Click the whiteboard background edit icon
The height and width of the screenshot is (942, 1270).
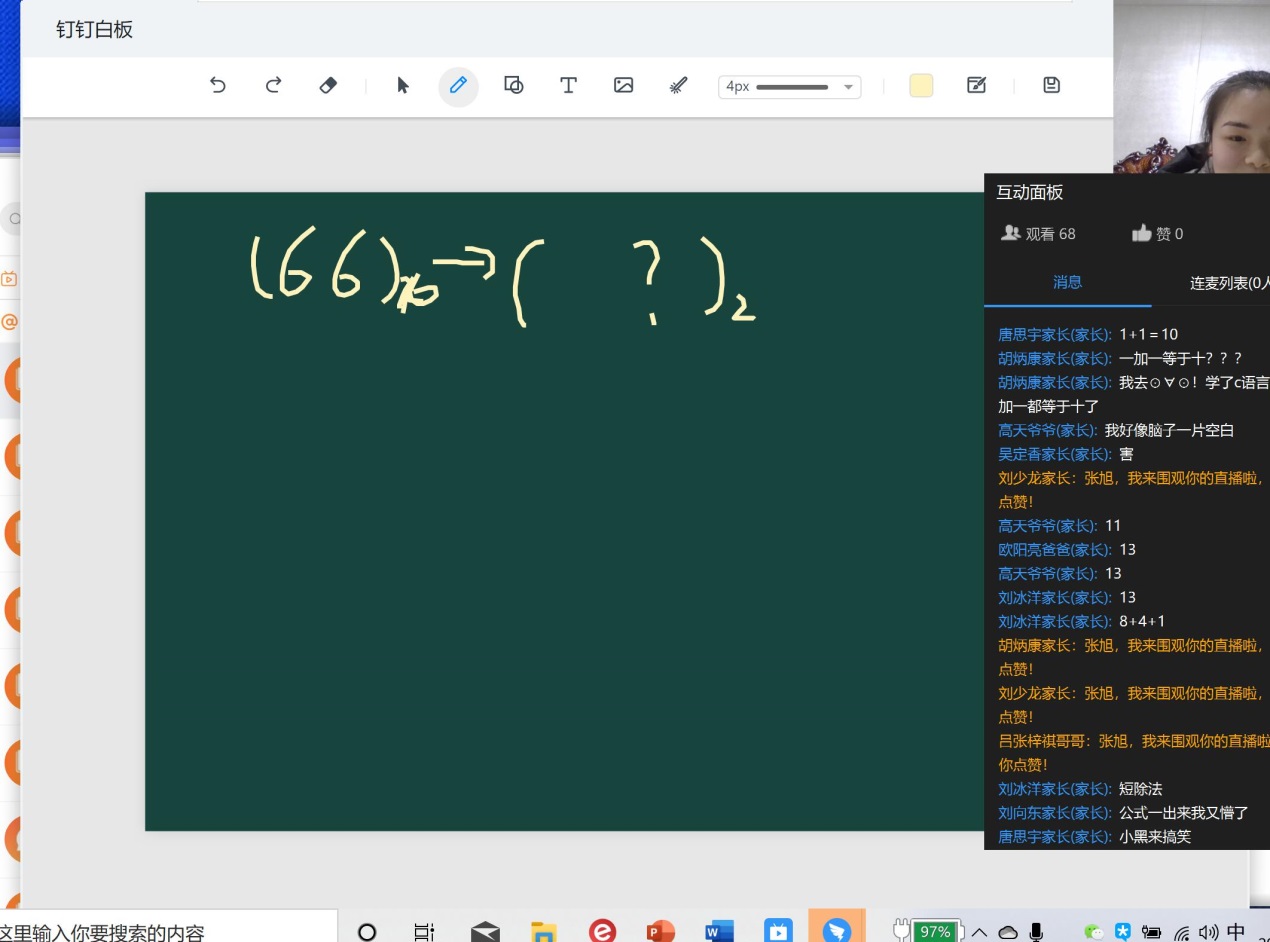pyautogui.click(x=977, y=86)
